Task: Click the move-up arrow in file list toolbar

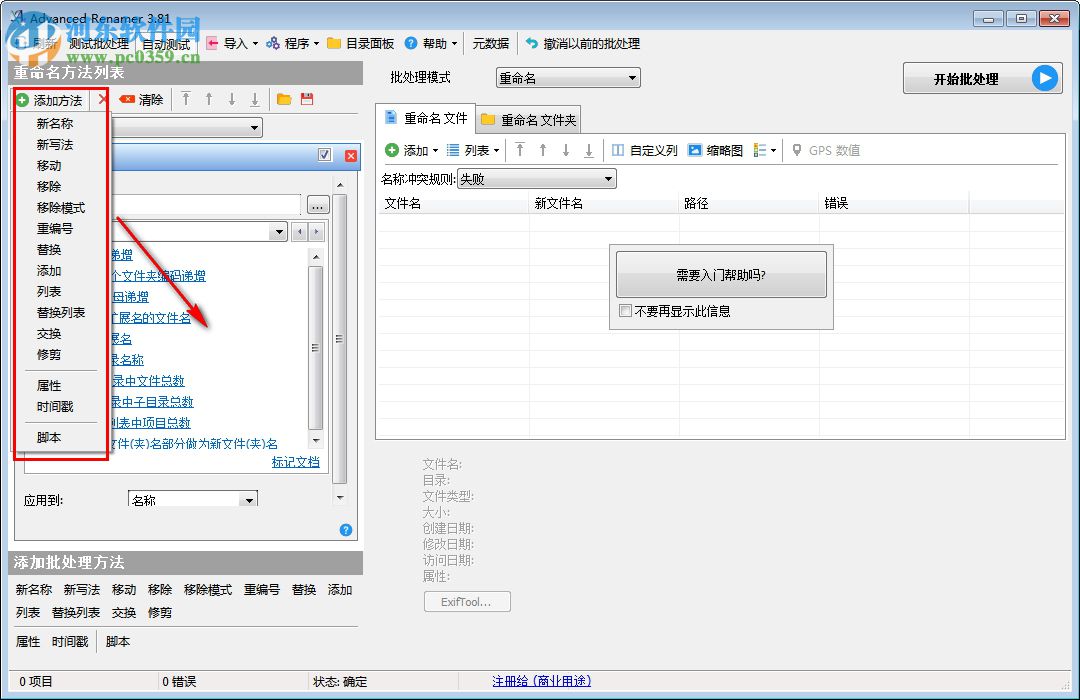Action: [x=543, y=150]
